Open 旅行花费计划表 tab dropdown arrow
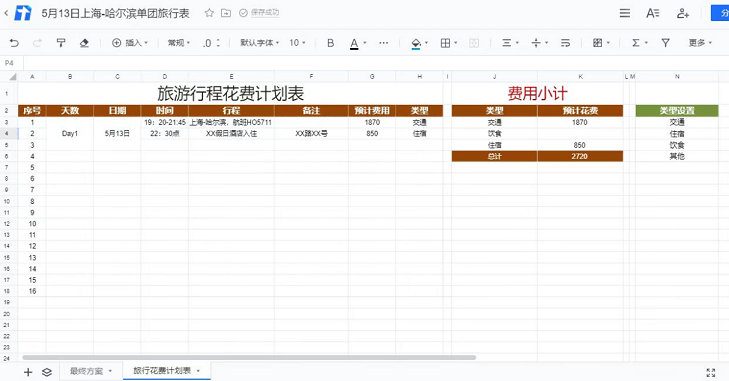The height and width of the screenshot is (381, 729). 198,371
